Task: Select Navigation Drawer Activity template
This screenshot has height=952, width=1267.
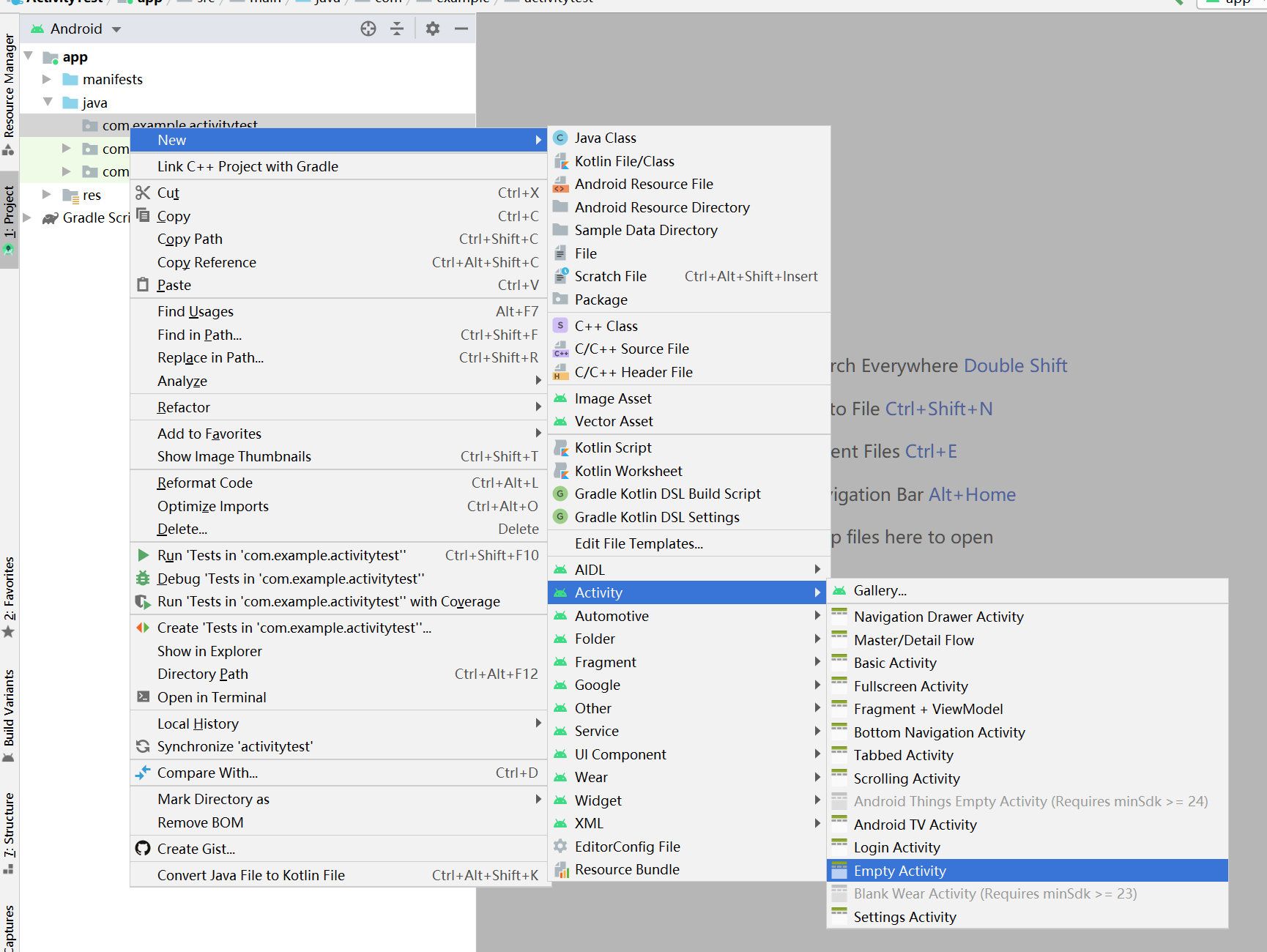Action: pos(938,616)
